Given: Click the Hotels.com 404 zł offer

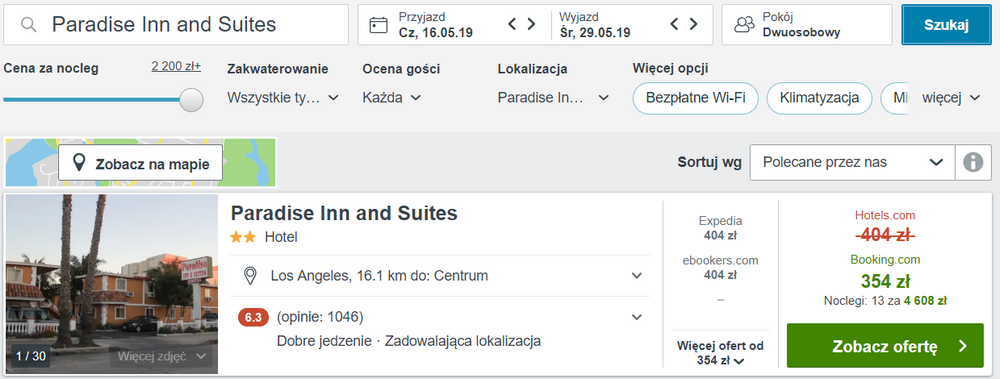Looking at the screenshot, I should 885,225.
